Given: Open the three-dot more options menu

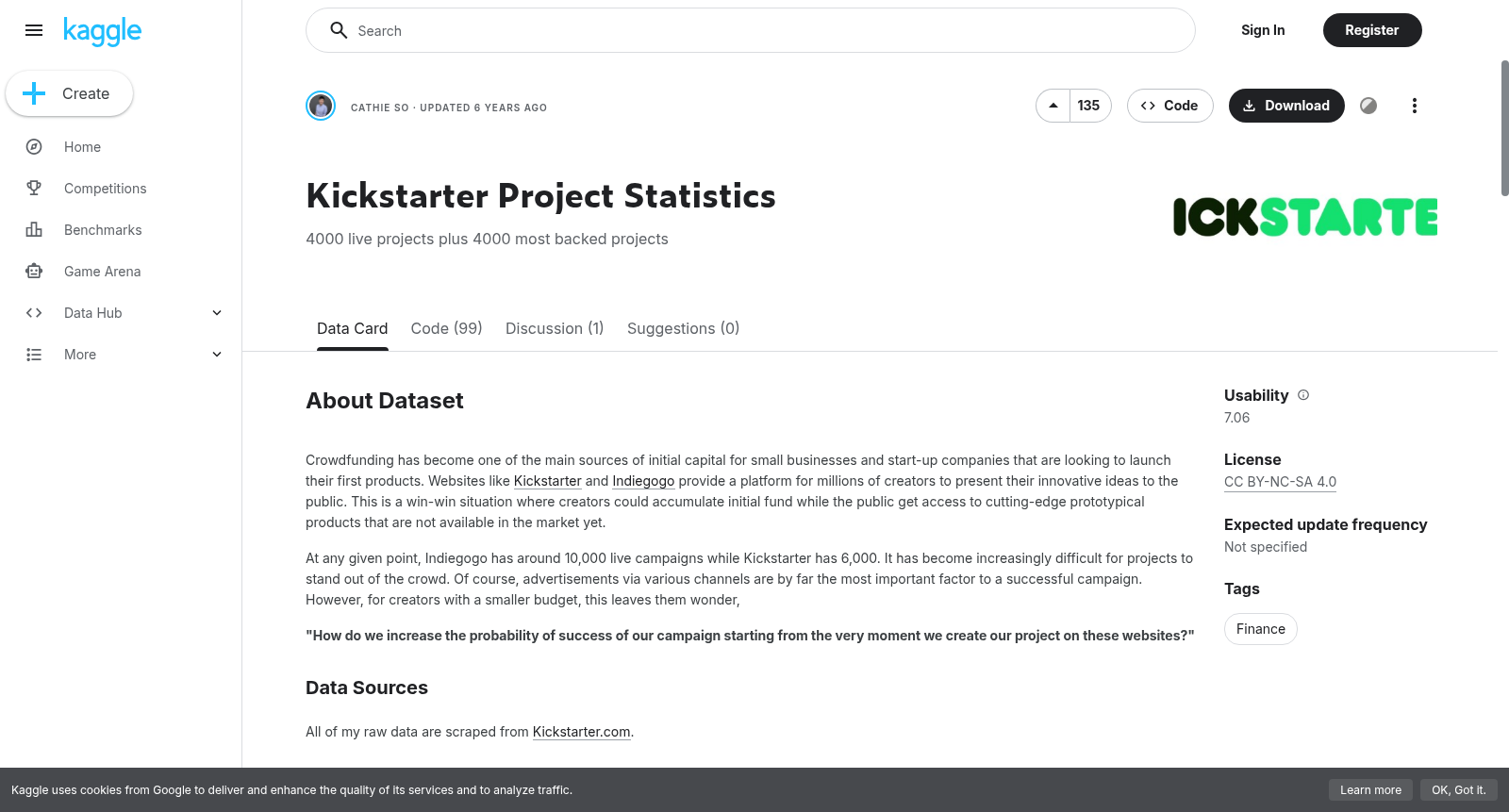Looking at the screenshot, I should coord(1414,106).
